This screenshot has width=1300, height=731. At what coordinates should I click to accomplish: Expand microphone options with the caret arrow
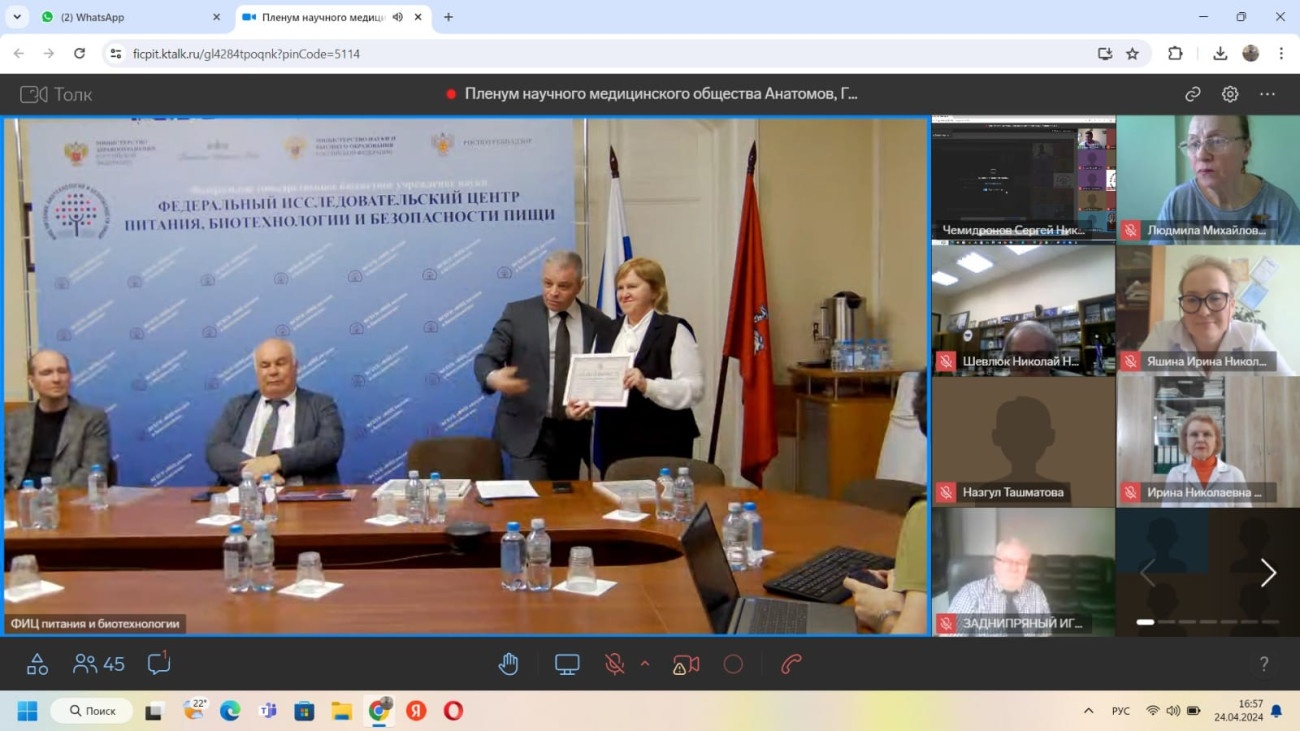tap(645, 664)
